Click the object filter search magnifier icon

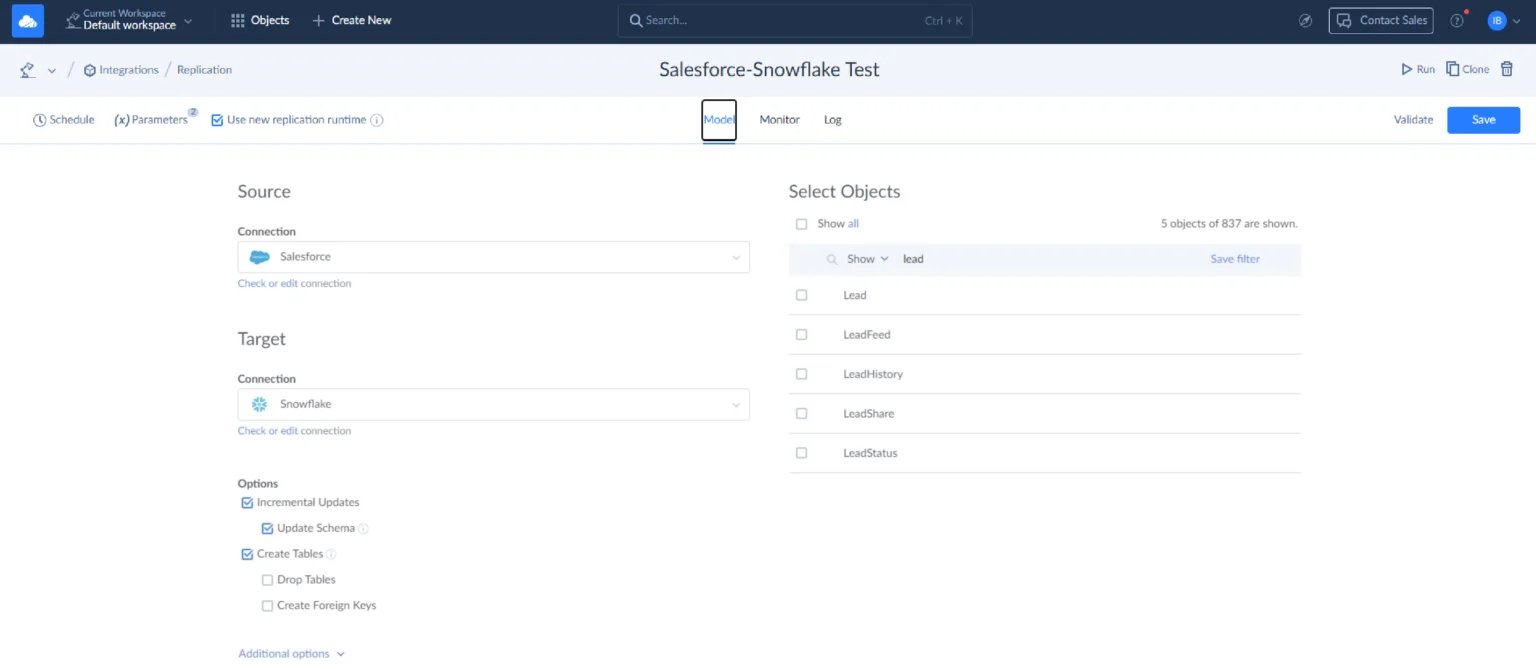(x=831, y=259)
